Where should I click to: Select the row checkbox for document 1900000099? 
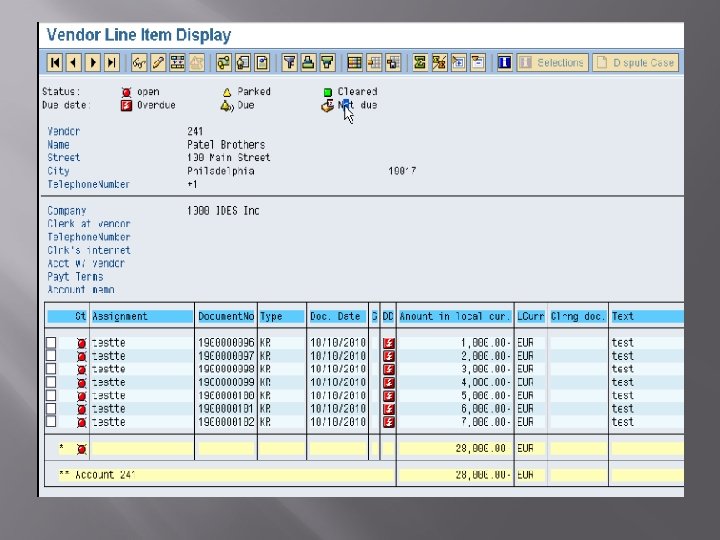click(51, 382)
